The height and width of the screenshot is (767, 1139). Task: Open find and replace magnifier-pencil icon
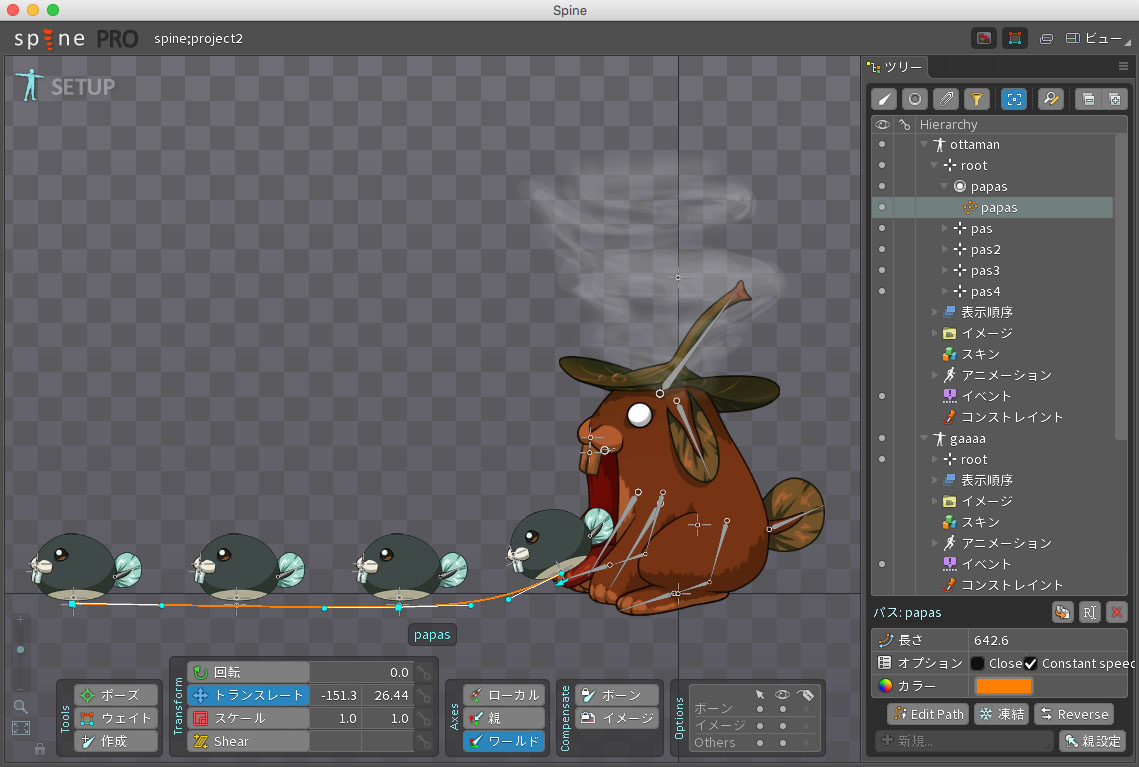pyautogui.click(x=1051, y=99)
